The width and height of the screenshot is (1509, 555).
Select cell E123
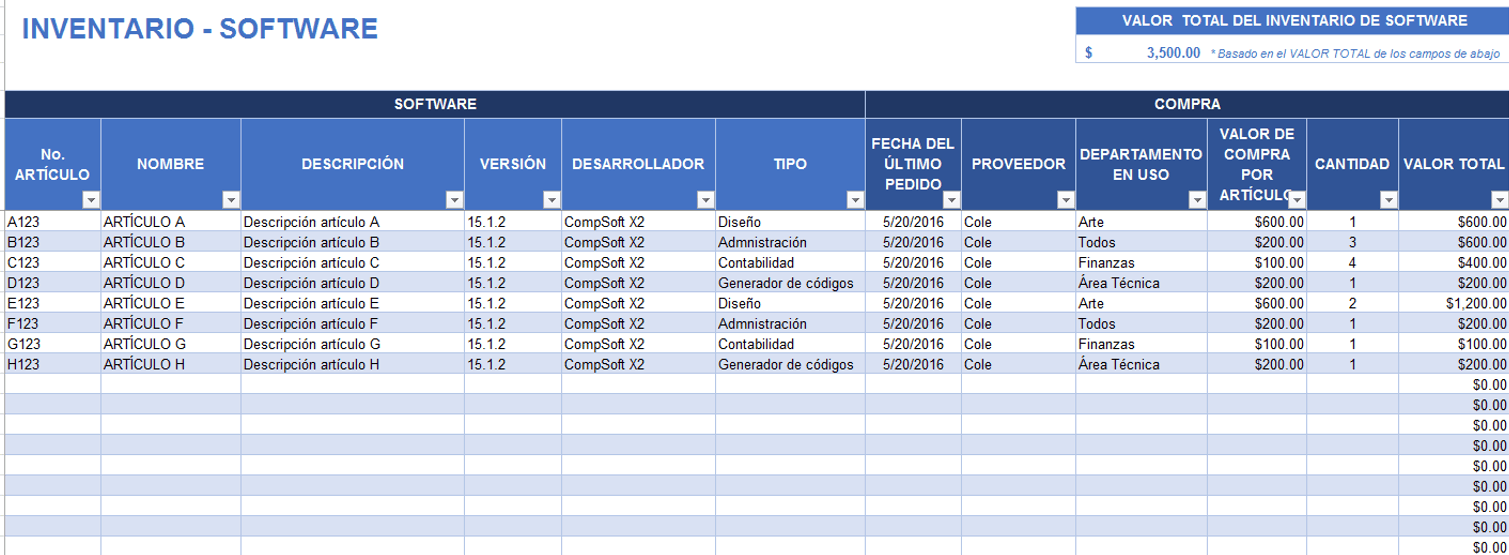53,303
